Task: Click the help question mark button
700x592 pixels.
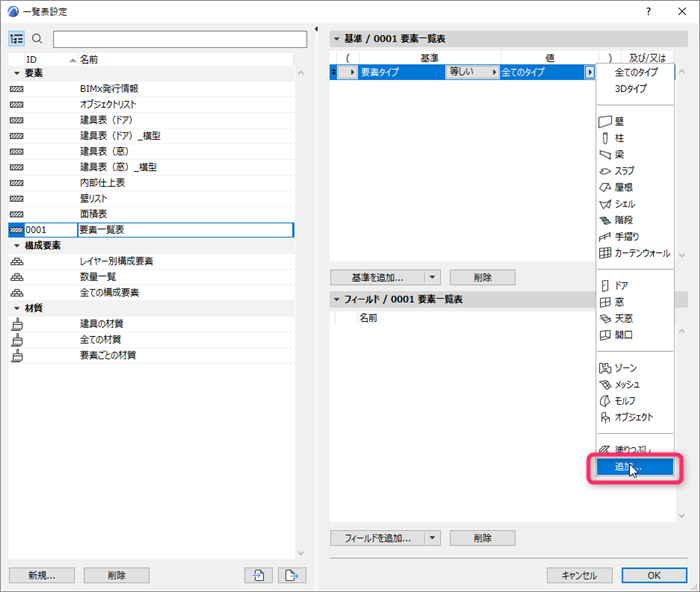Action: pyautogui.click(x=648, y=12)
